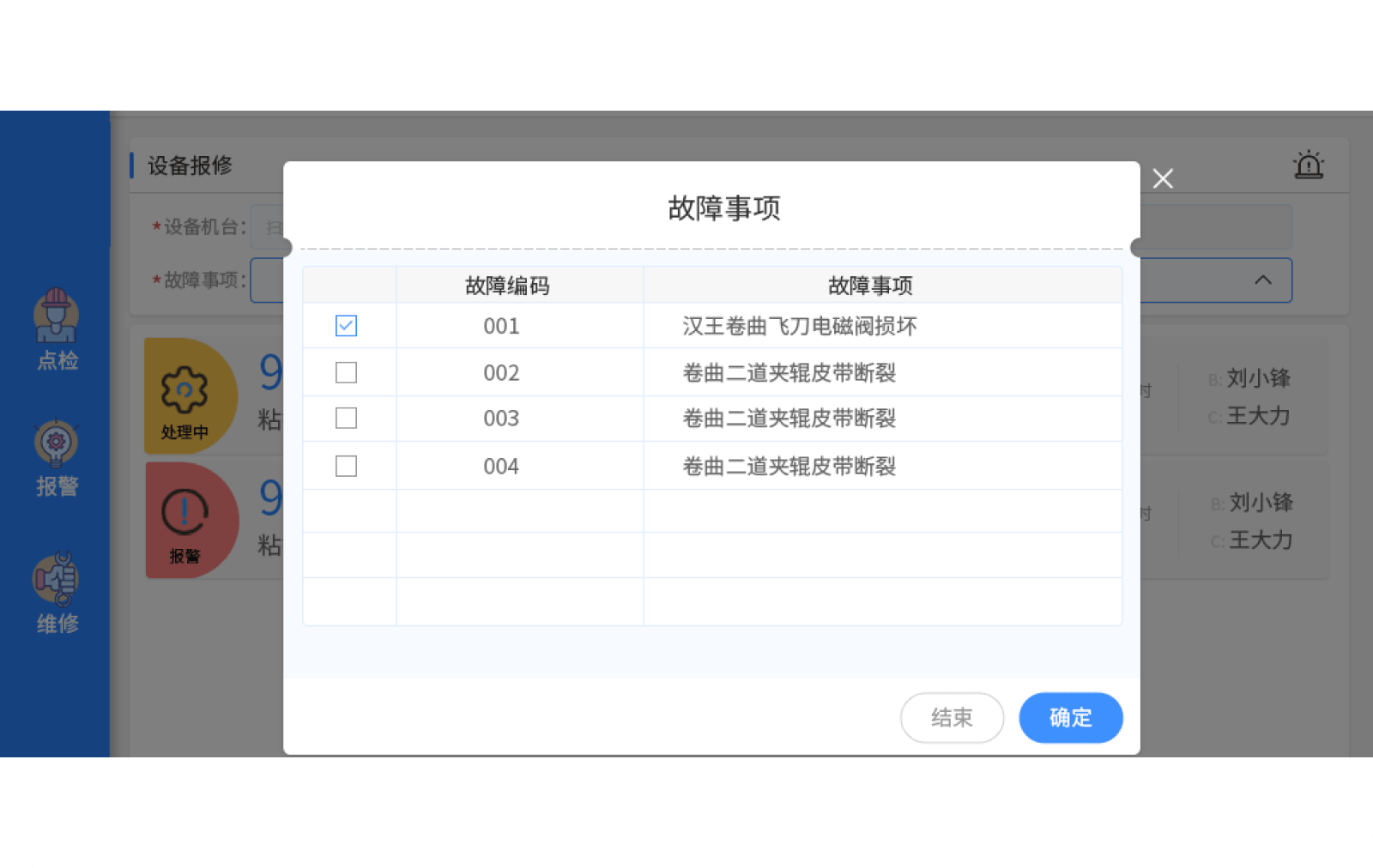
Task: Click the alarm bell icon at top right
Action: (x=1309, y=165)
